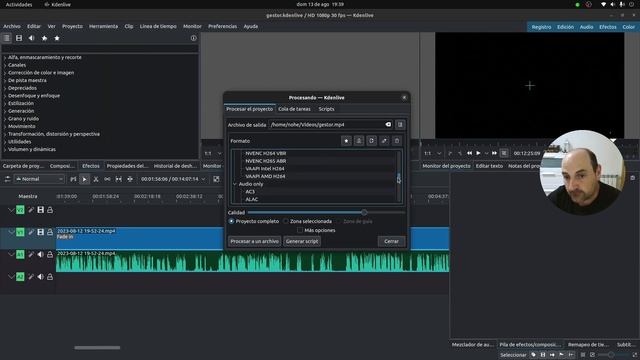640x360 pixels.
Task: Lock the V1 track
Action: 50,232
